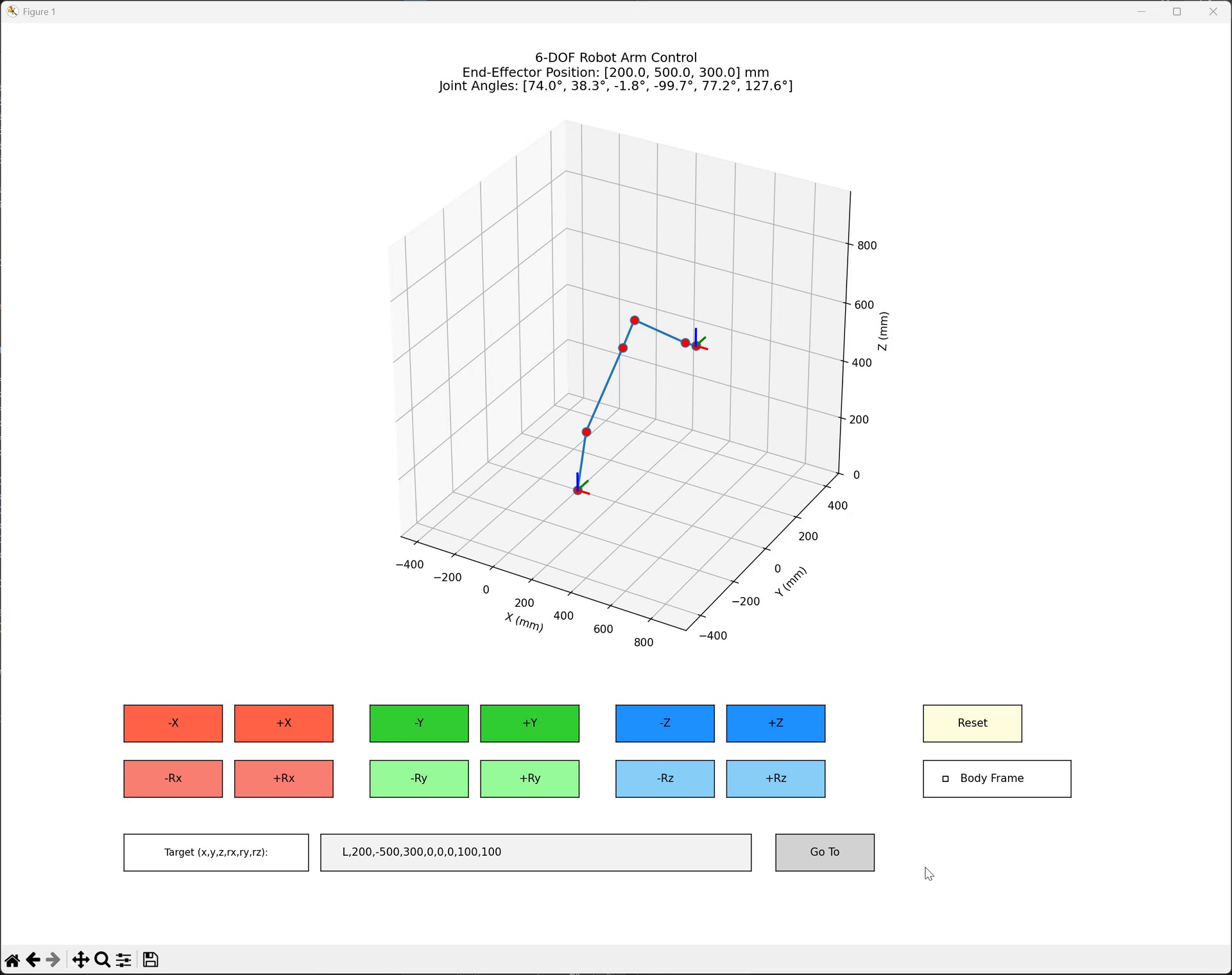Select the Pan axes tool

81,960
